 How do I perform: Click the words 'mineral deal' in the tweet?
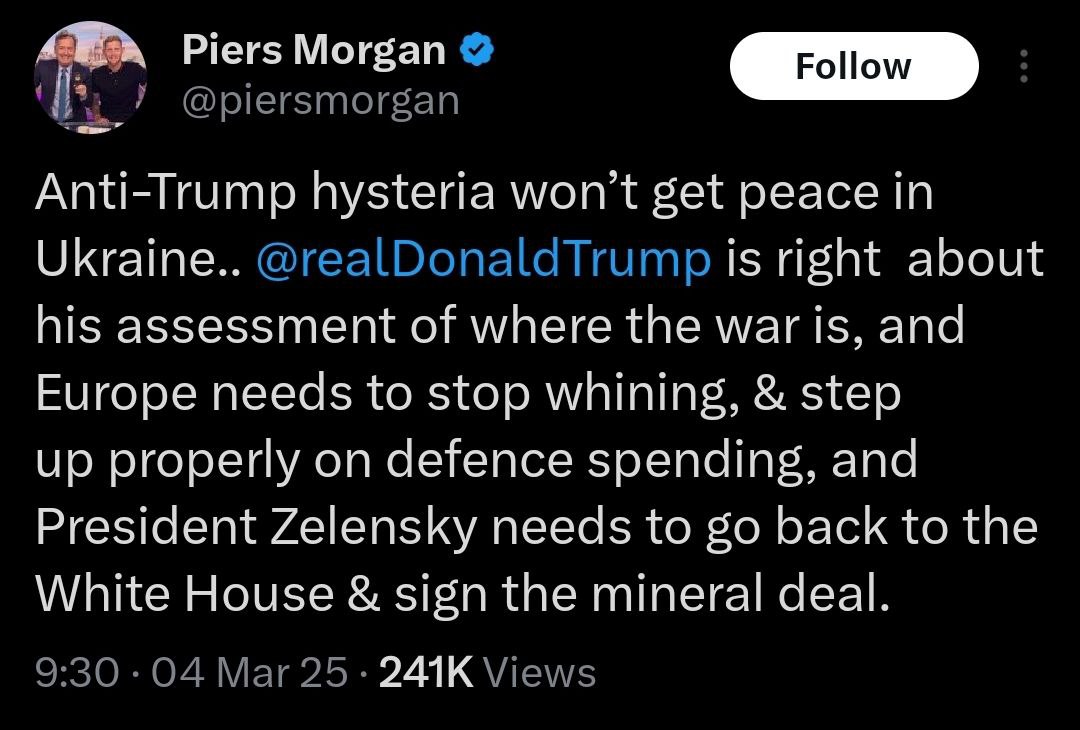click(x=738, y=594)
